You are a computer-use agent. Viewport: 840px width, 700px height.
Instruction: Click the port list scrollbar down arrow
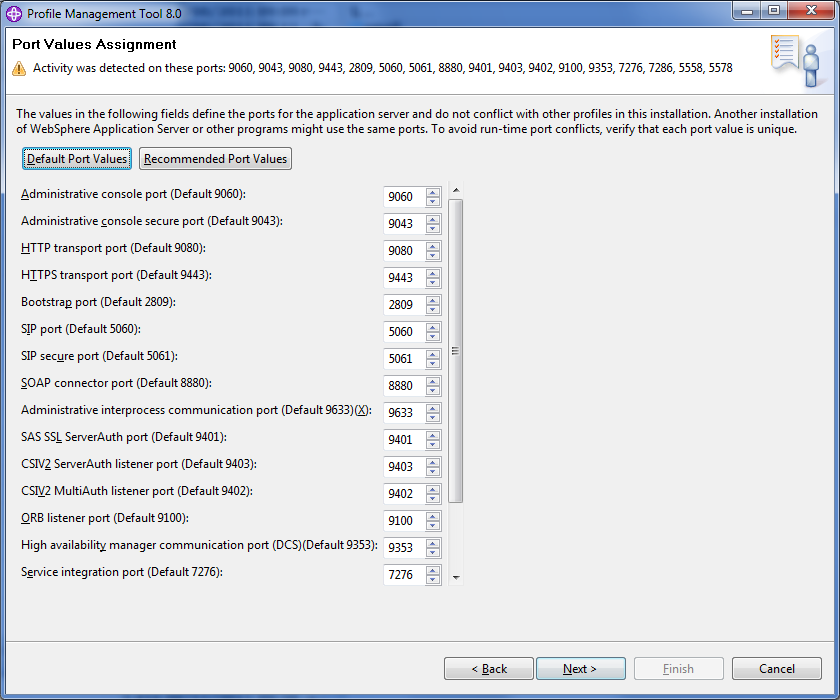456,577
